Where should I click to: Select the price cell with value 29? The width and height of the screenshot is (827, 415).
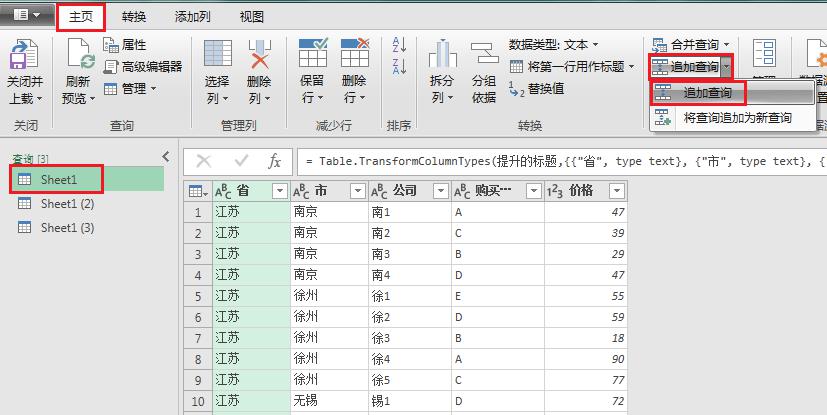pos(585,254)
